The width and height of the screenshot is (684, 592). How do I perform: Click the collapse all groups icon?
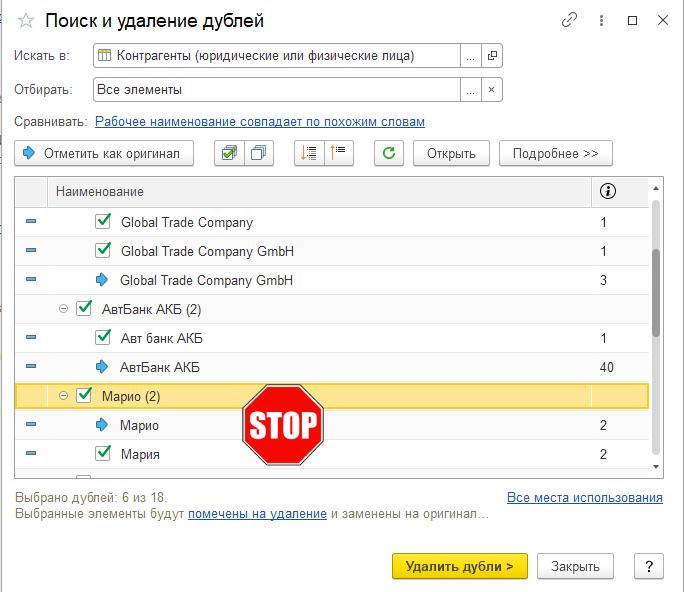pos(339,153)
